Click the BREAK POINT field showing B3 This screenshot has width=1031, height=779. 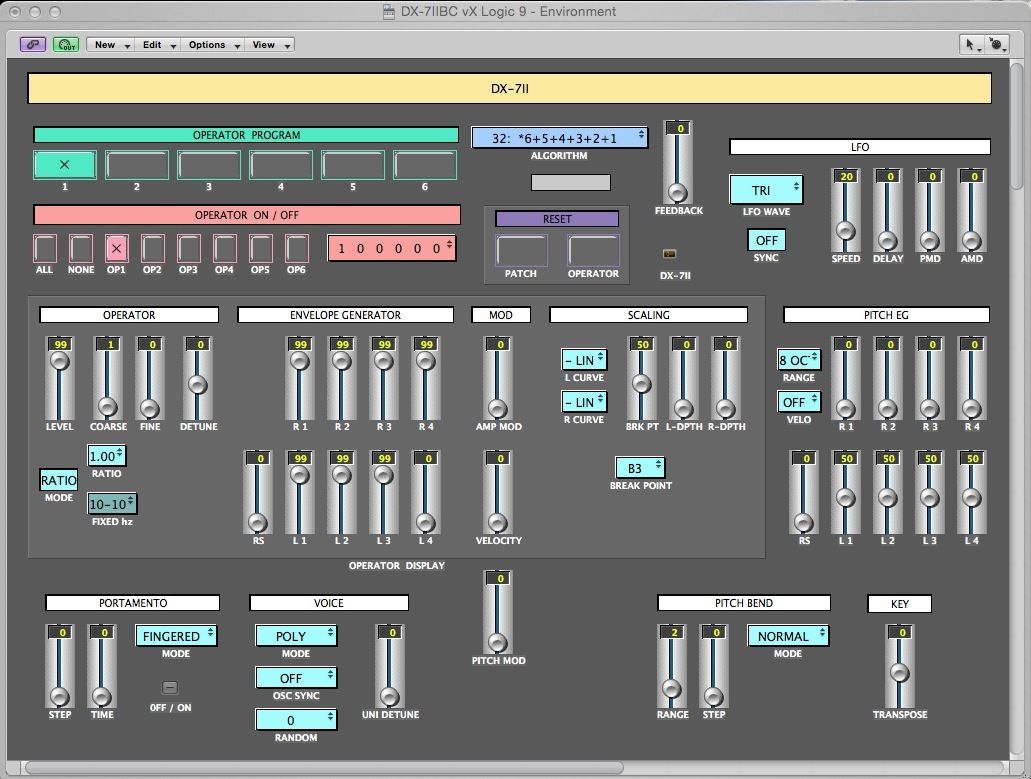pyautogui.click(x=640, y=466)
